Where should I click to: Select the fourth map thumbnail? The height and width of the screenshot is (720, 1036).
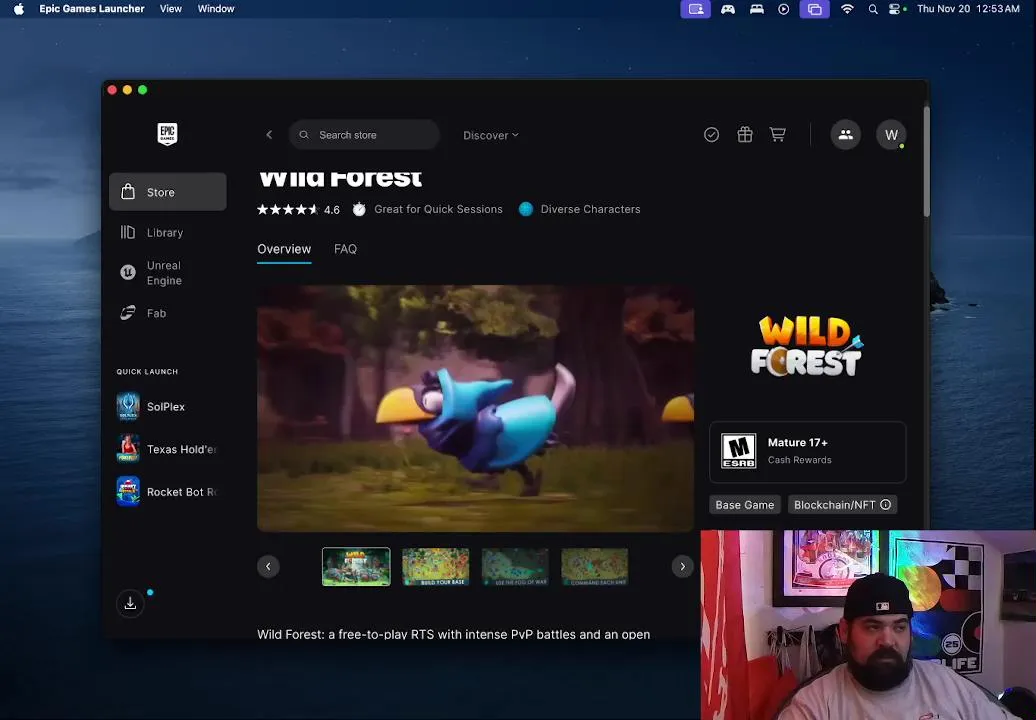click(x=595, y=566)
